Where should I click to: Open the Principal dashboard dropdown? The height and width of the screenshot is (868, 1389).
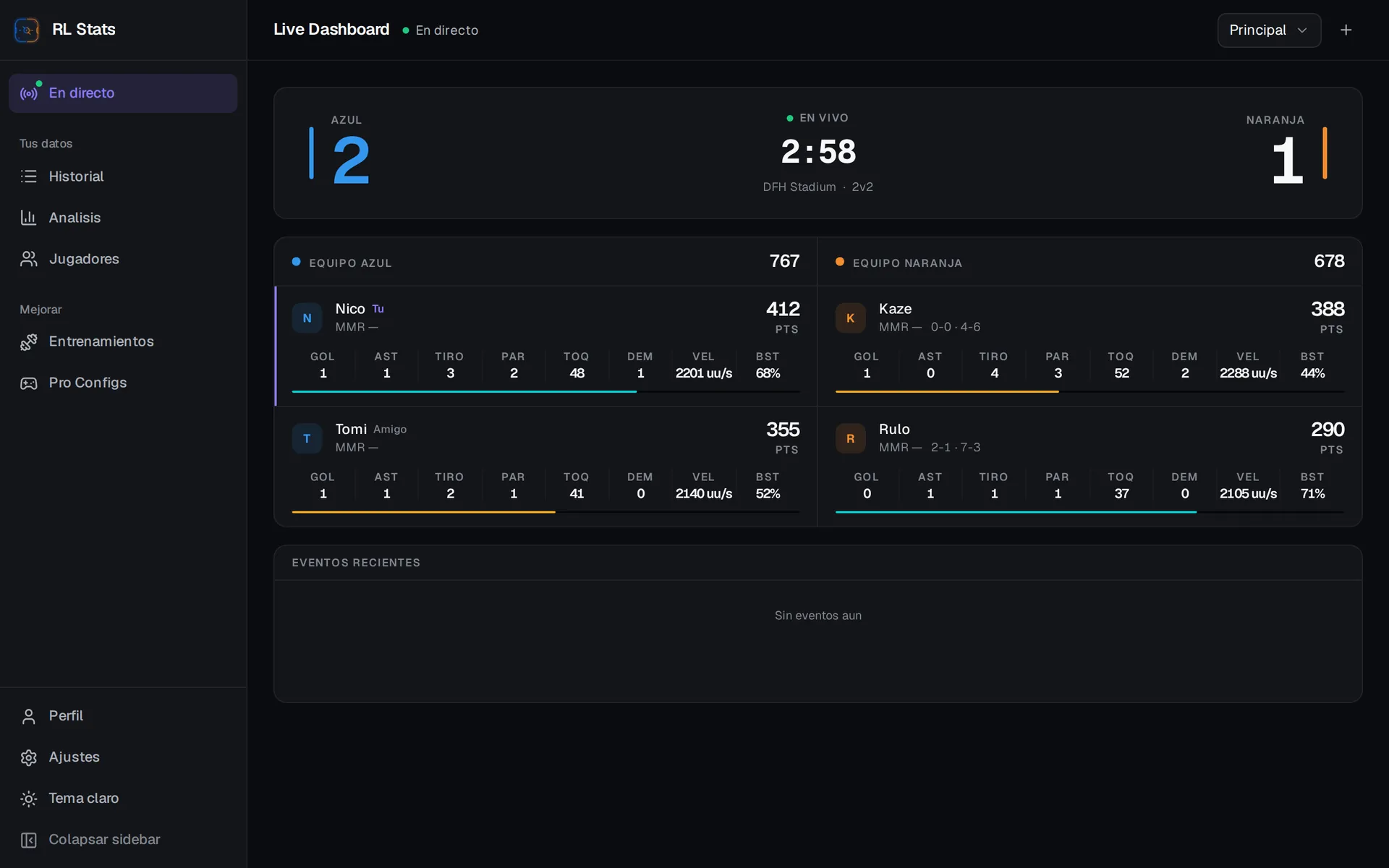pyautogui.click(x=1269, y=30)
